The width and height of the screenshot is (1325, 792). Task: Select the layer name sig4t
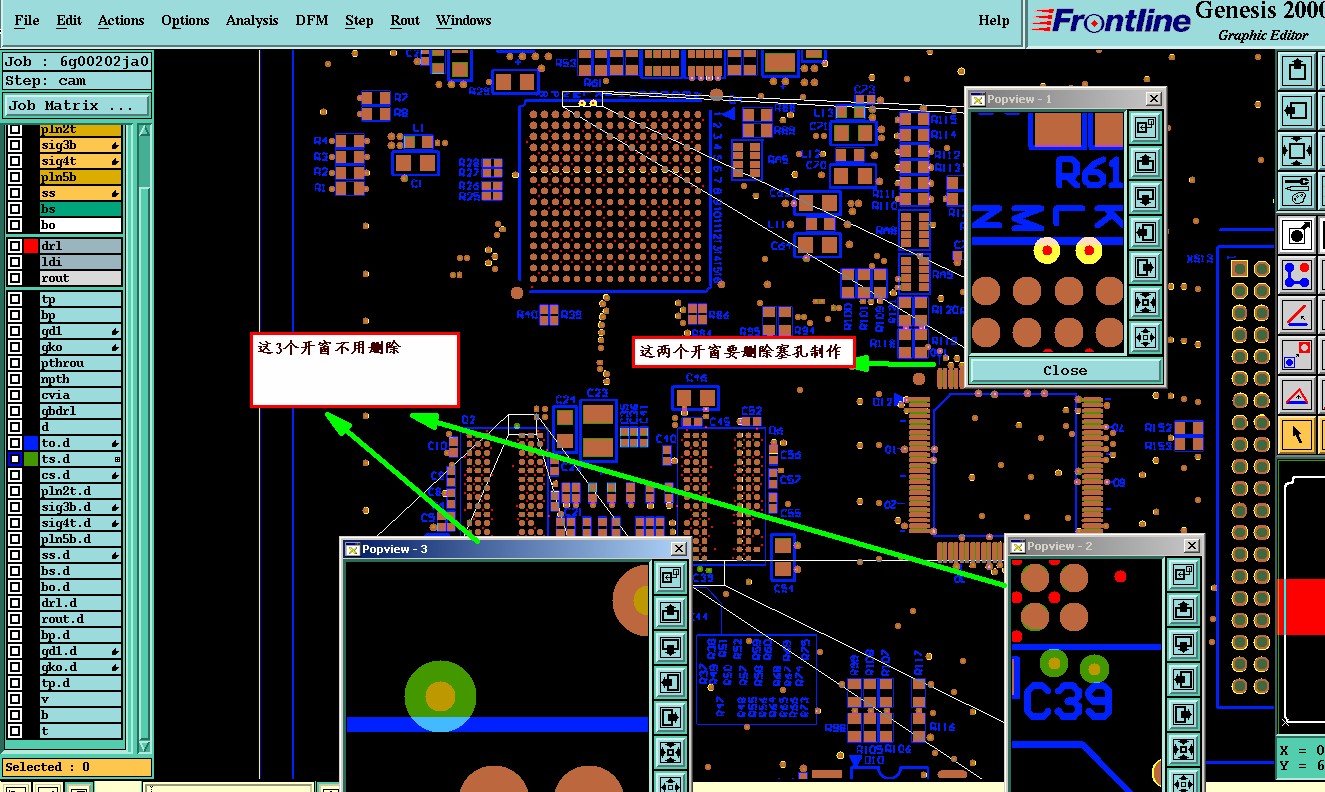(80, 161)
